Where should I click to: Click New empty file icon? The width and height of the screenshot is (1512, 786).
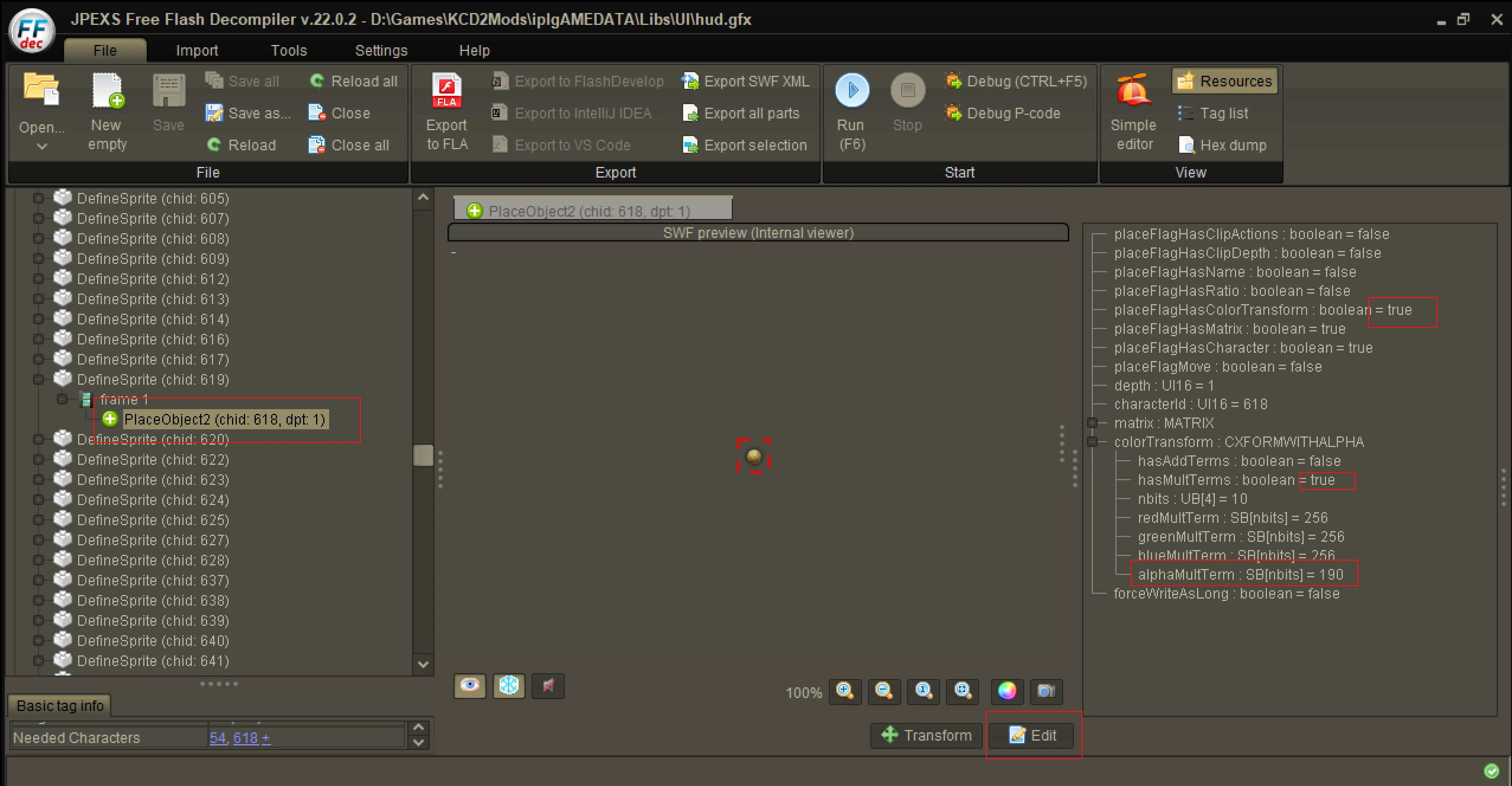[x=107, y=92]
